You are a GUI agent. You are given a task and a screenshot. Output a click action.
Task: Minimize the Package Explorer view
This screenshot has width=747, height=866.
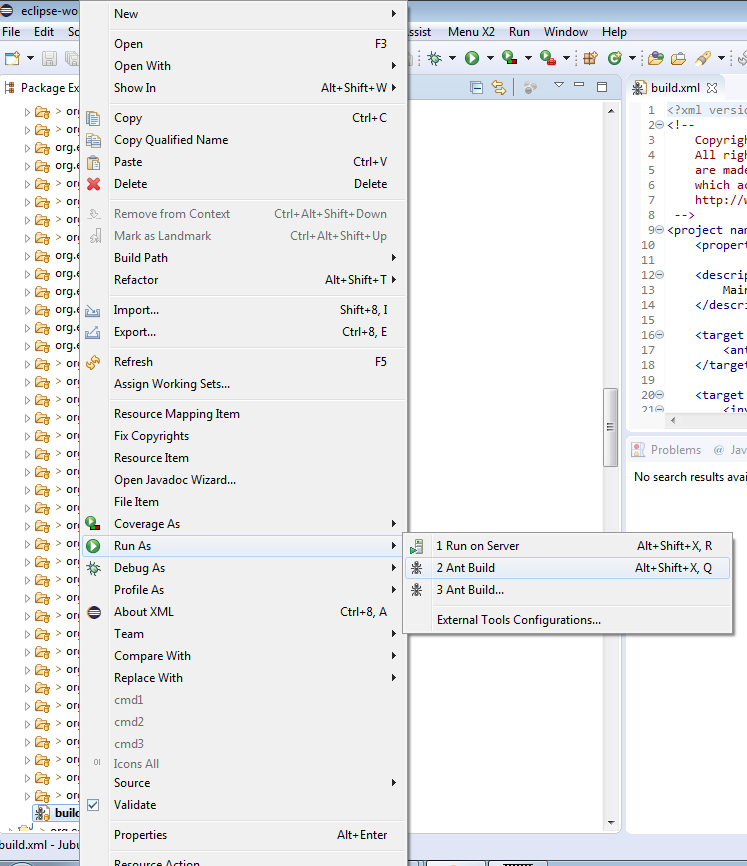[579, 85]
